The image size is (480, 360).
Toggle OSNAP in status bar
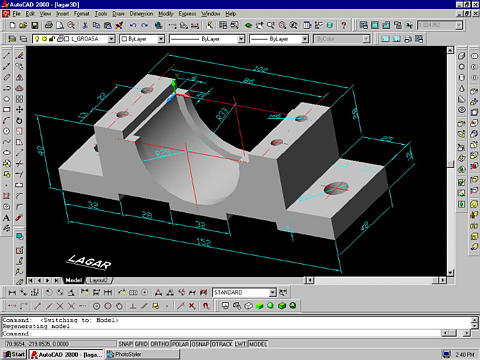pos(200,344)
